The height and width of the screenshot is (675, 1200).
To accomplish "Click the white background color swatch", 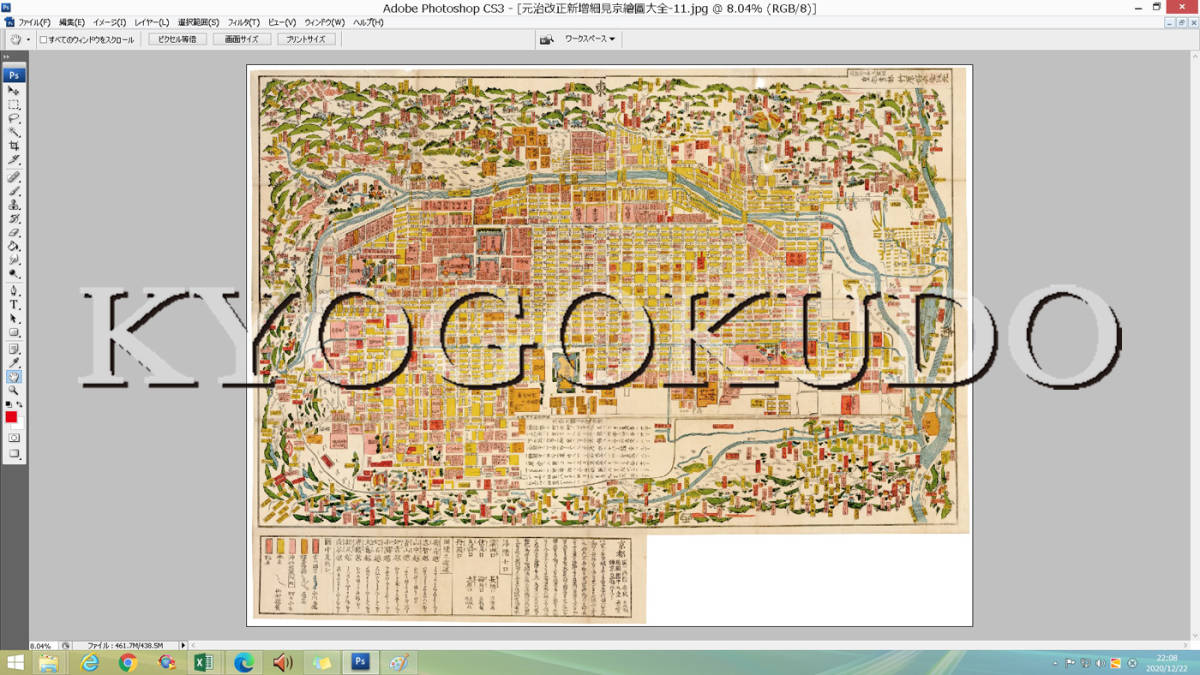I will 18,423.
